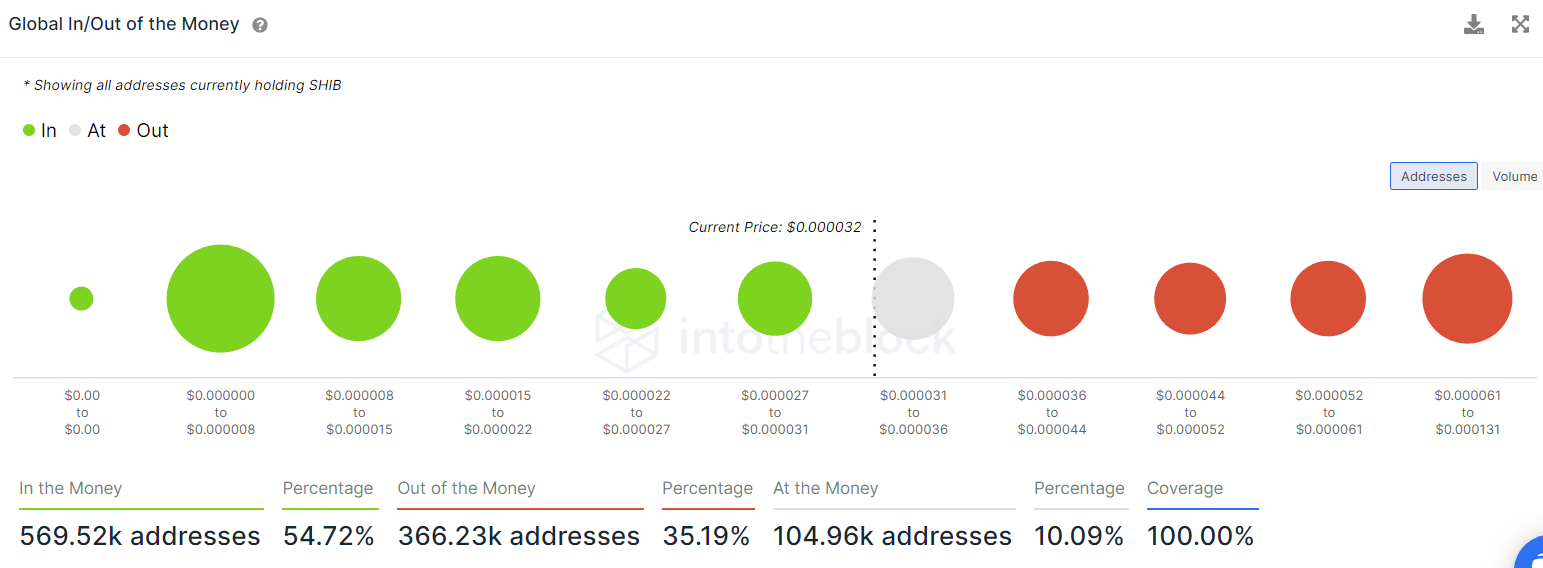The height and width of the screenshot is (568, 1543).
Task: Click the In the Money addresses value
Action: pos(140,536)
